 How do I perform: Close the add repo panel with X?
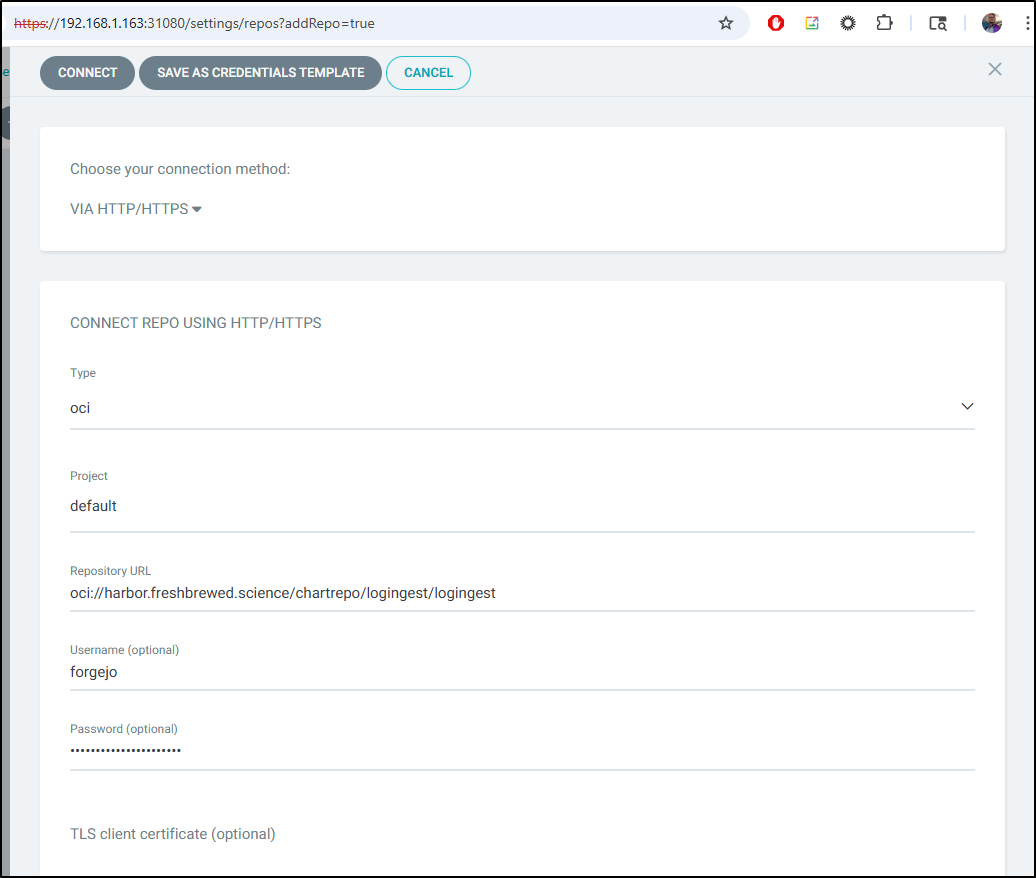pos(995,69)
